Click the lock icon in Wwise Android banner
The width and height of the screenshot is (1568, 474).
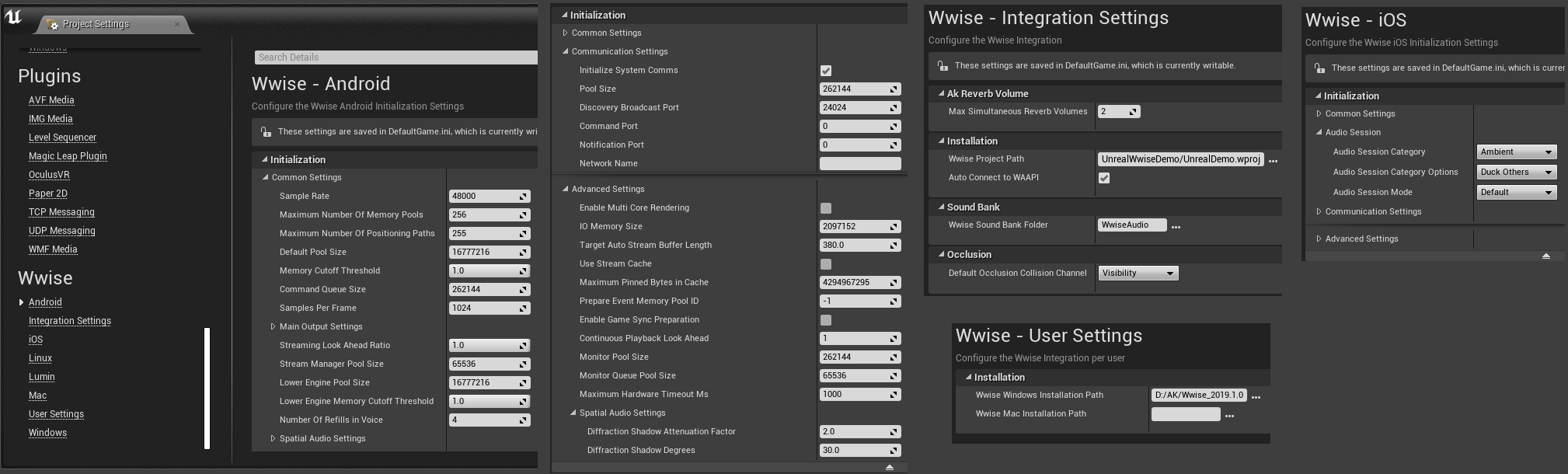pyautogui.click(x=266, y=132)
